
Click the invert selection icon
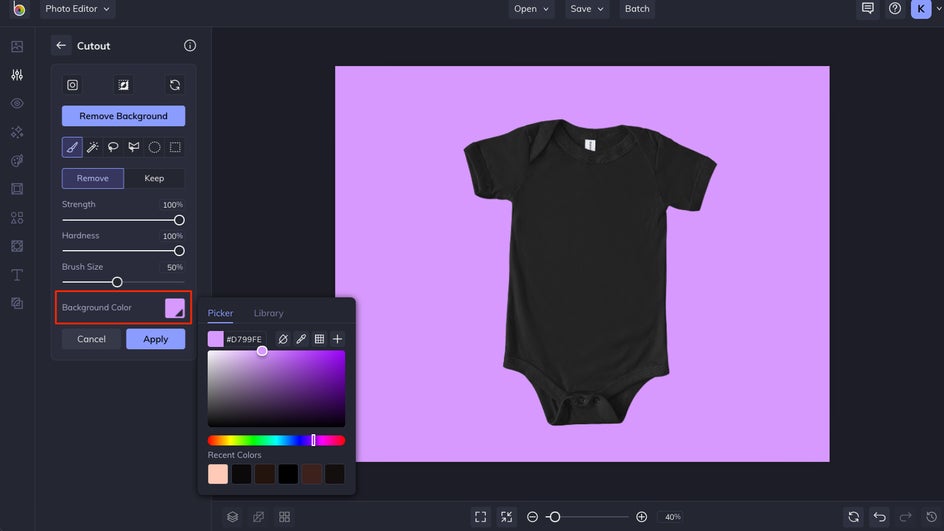pyautogui.click(x=123, y=85)
